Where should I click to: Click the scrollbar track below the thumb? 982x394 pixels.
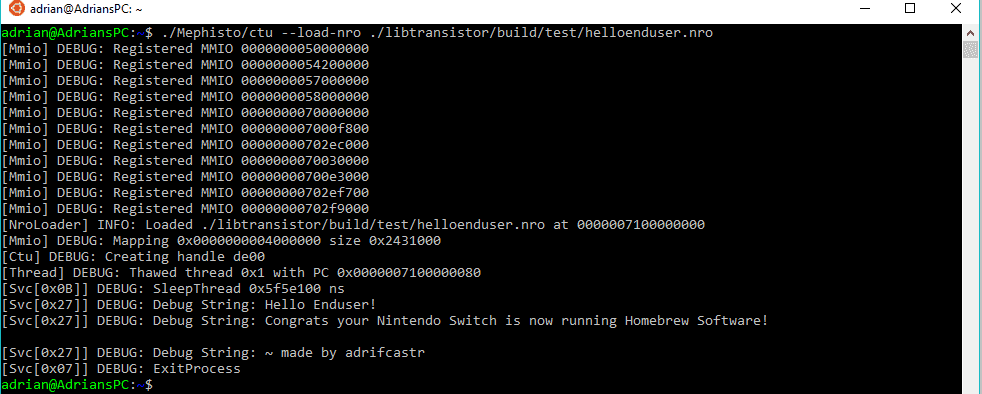click(x=970, y=226)
